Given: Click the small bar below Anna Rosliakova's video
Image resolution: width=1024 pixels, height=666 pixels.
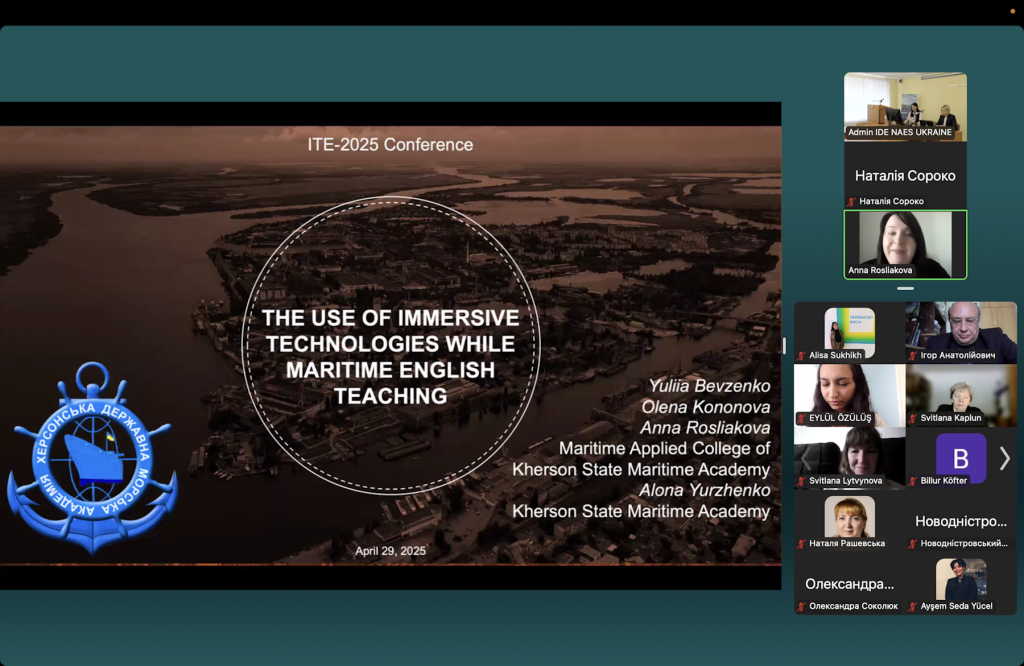Looking at the screenshot, I should tap(905, 288).
